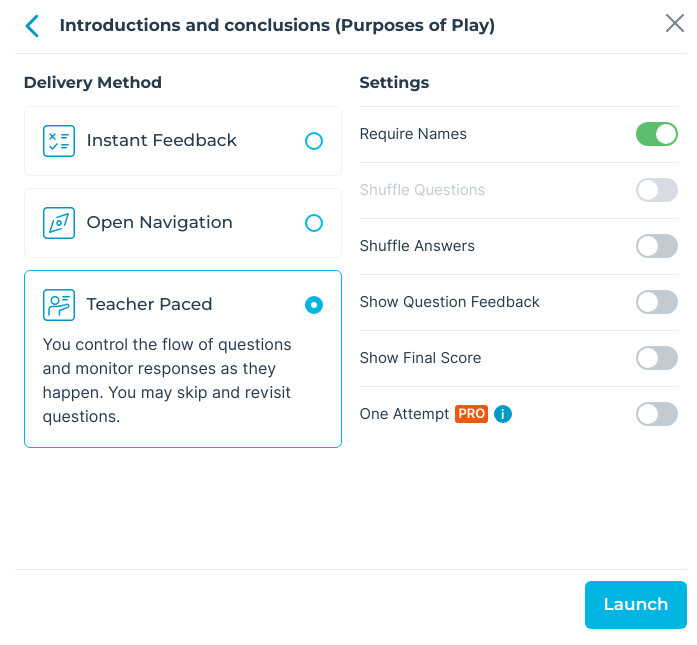Click the orange PRO badge
Screen dimensions: 697x645
pyautogui.click(x=471, y=414)
